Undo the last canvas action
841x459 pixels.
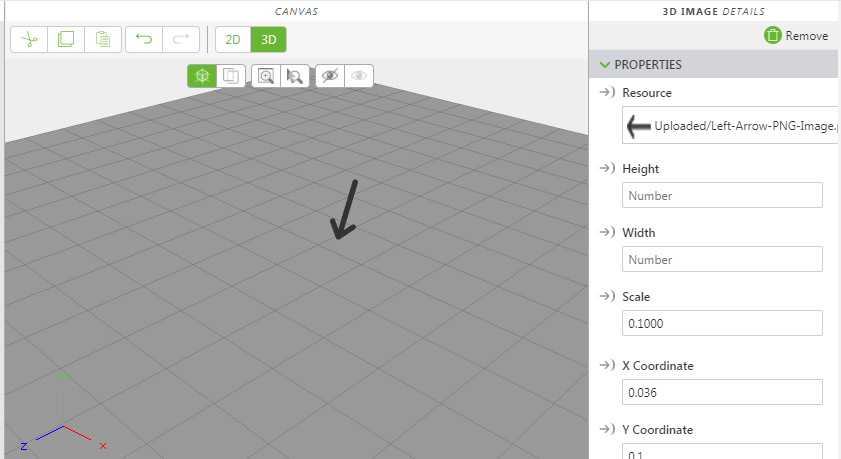coord(144,40)
